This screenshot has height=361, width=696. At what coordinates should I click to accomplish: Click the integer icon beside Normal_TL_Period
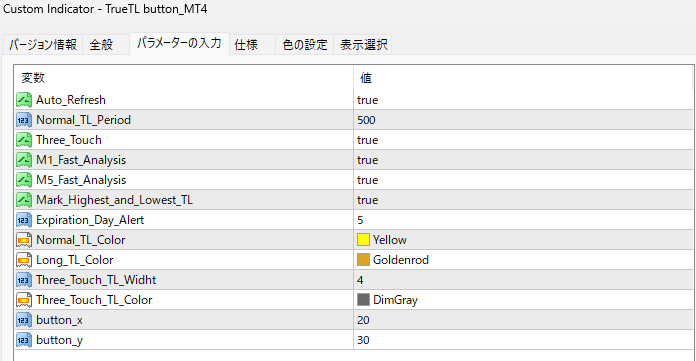click(24, 120)
